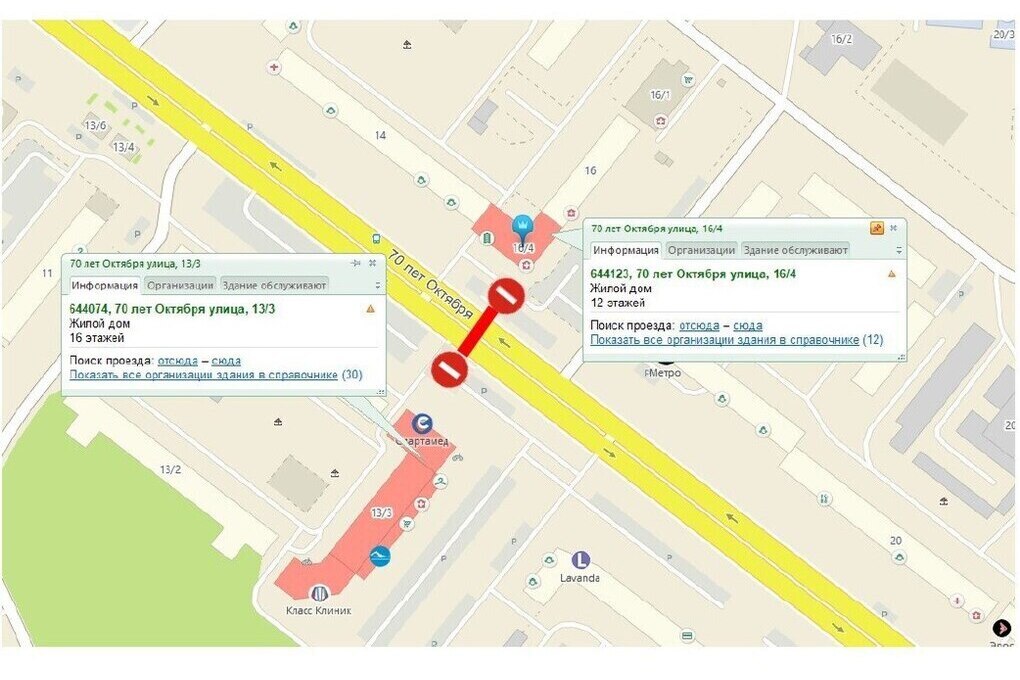Click the upper red no-entry sign on the road
The height and width of the screenshot is (680, 1020).
point(506,297)
